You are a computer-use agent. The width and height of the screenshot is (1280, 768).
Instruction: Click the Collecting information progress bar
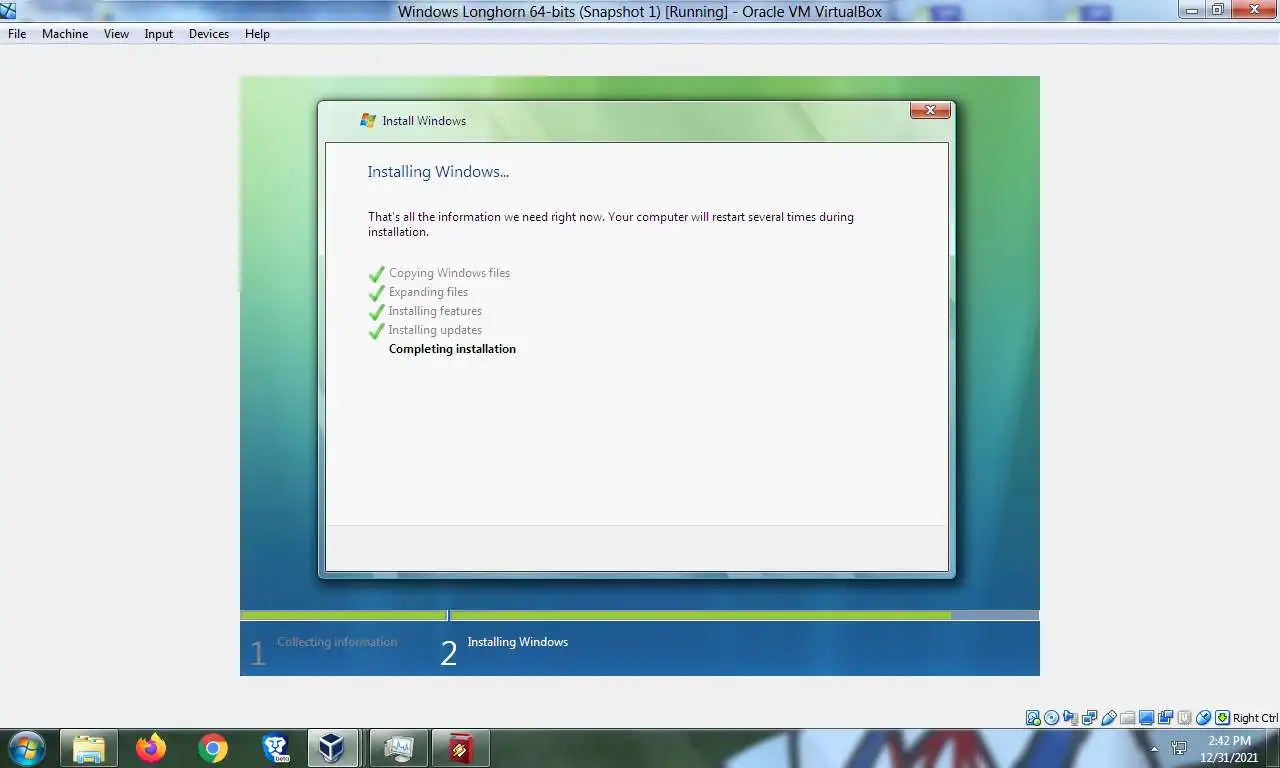tap(343, 616)
